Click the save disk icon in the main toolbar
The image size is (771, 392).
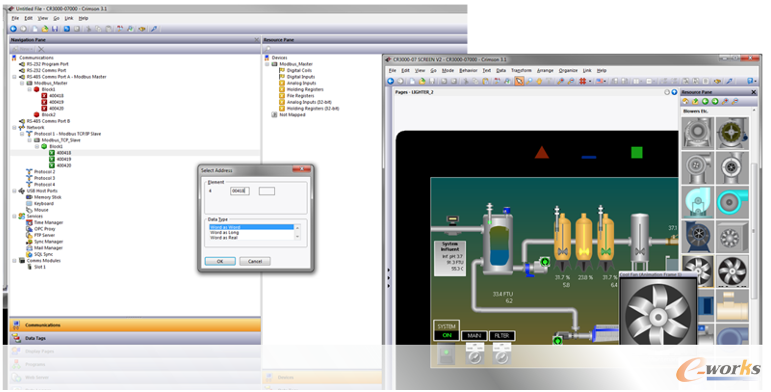point(55,29)
